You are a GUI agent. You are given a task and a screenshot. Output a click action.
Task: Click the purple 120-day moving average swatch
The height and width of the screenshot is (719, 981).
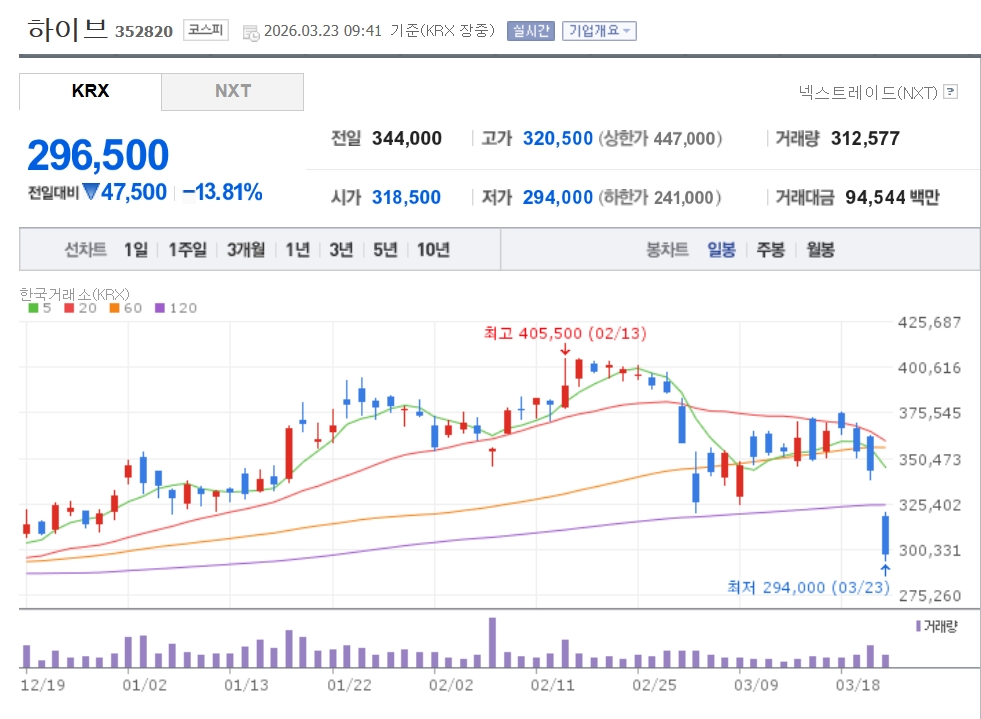point(159,309)
